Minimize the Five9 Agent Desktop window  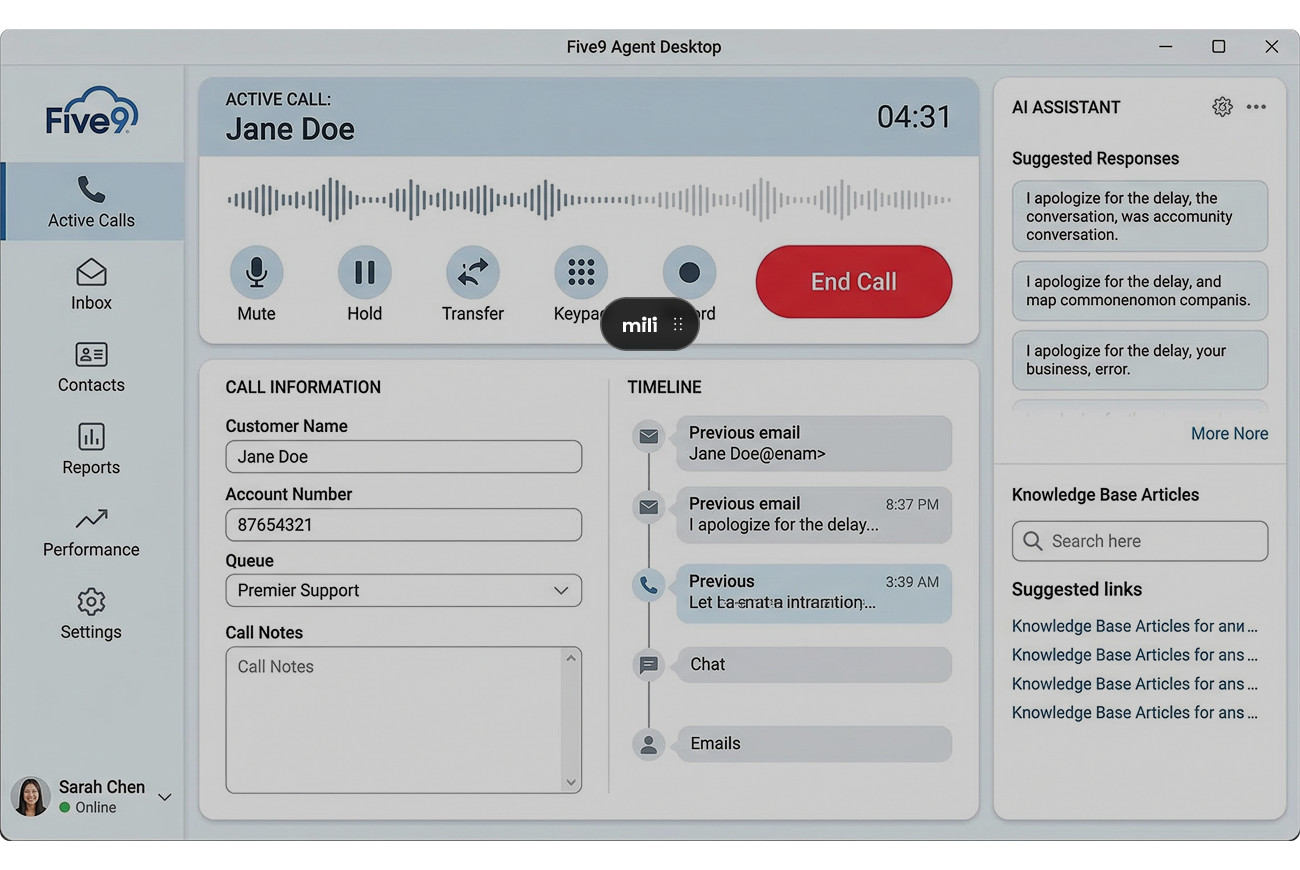[x=1166, y=47]
